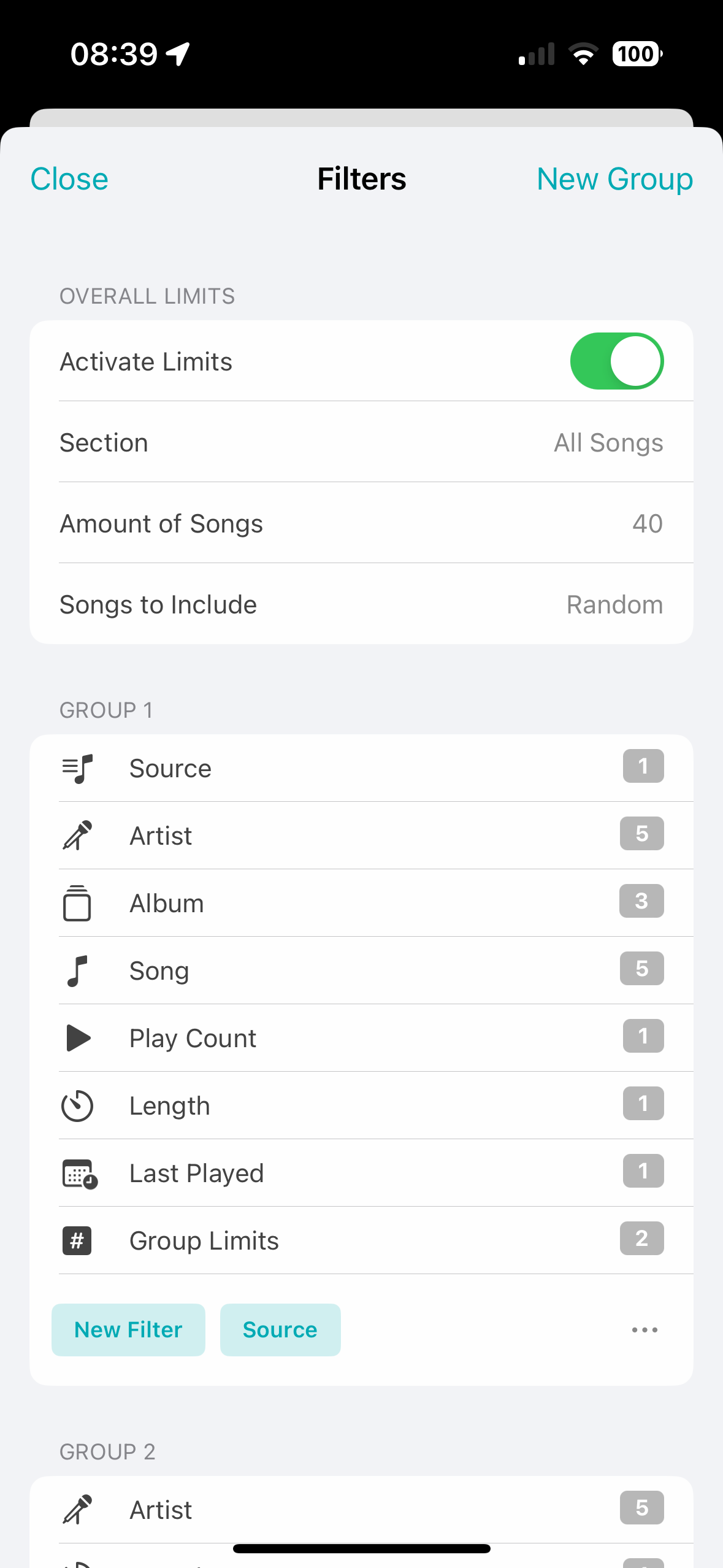Select the Album stack icon
The width and height of the screenshot is (723, 1568).
click(x=77, y=903)
